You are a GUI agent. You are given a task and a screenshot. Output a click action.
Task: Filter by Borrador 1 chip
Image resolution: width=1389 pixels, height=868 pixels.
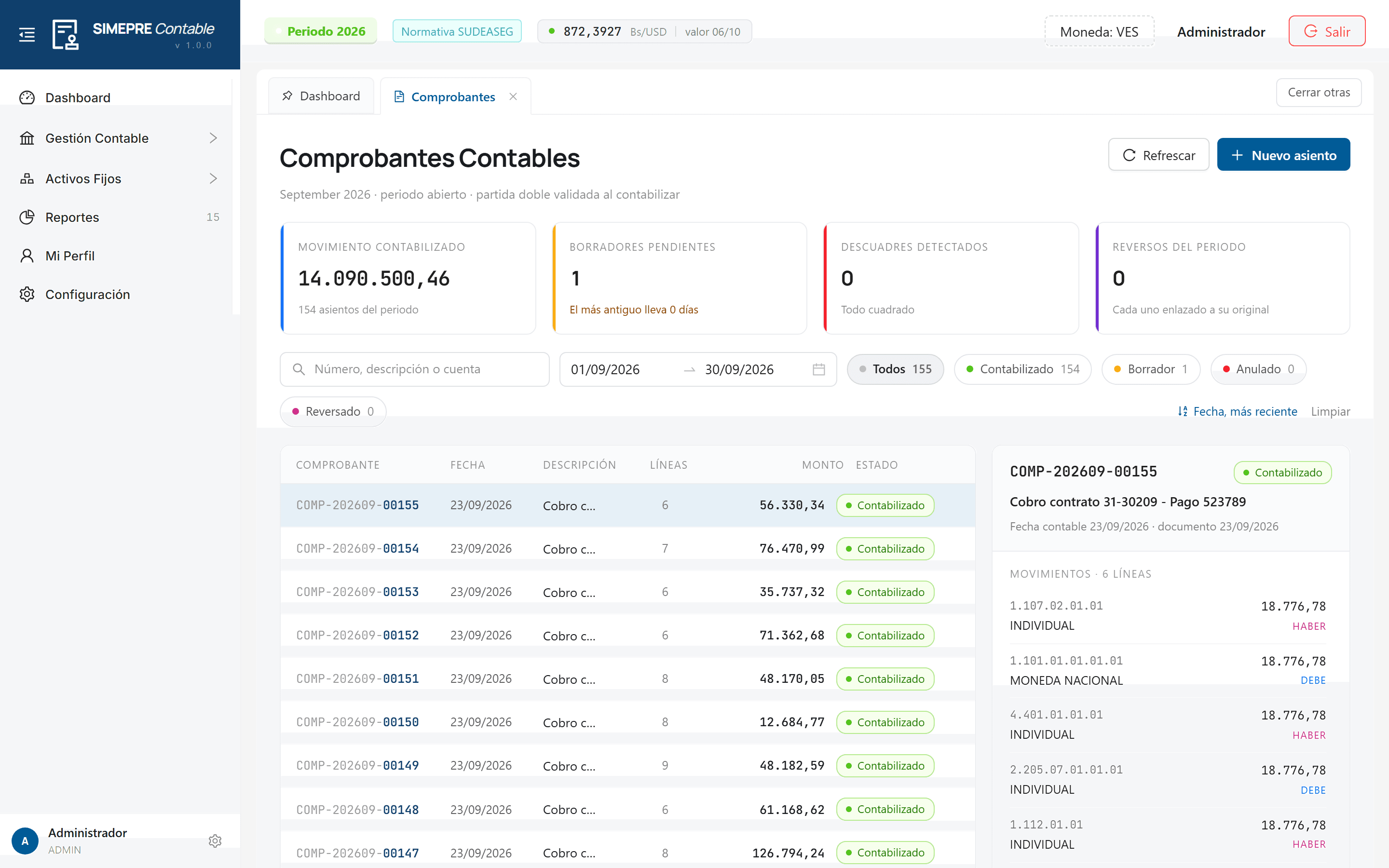[x=1151, y=369]
